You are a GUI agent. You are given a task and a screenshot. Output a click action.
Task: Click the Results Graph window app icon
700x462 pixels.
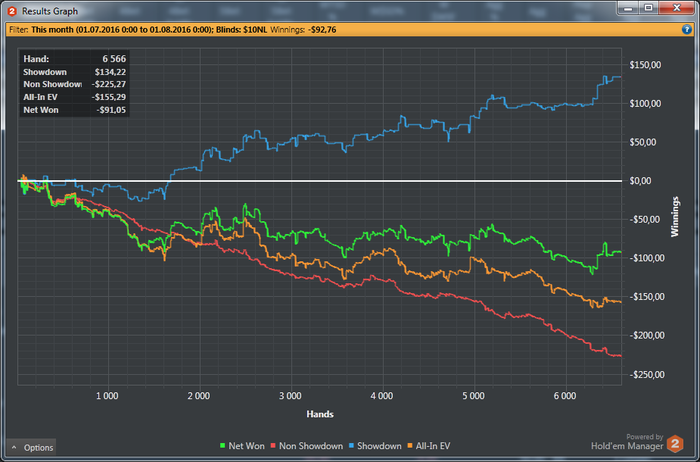pyautogui.click(x=12, y=11)
